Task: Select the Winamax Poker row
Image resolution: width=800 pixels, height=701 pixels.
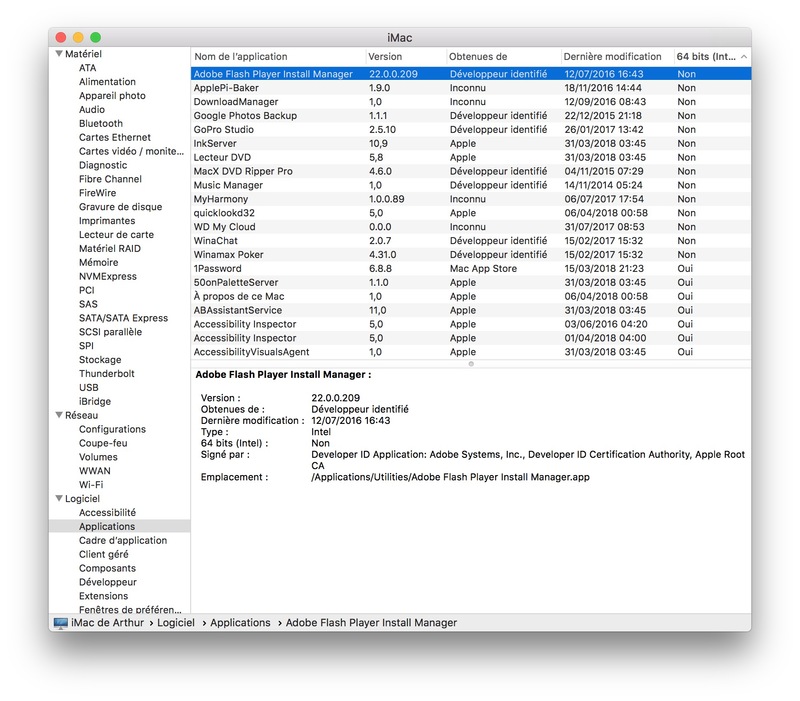Action: click(471, 255)
